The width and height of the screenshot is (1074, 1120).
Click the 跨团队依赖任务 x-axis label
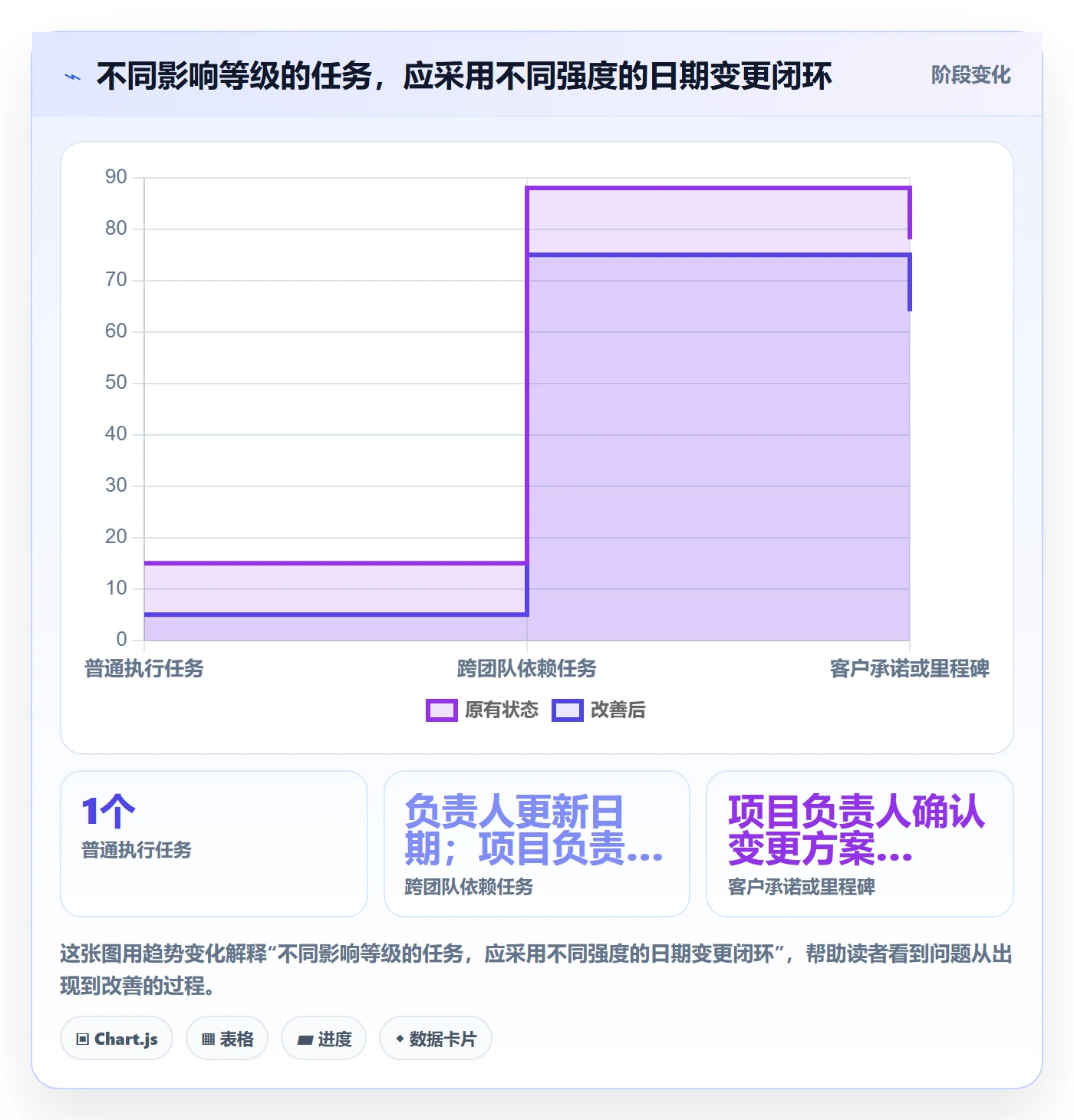click(x=527, y=668)
